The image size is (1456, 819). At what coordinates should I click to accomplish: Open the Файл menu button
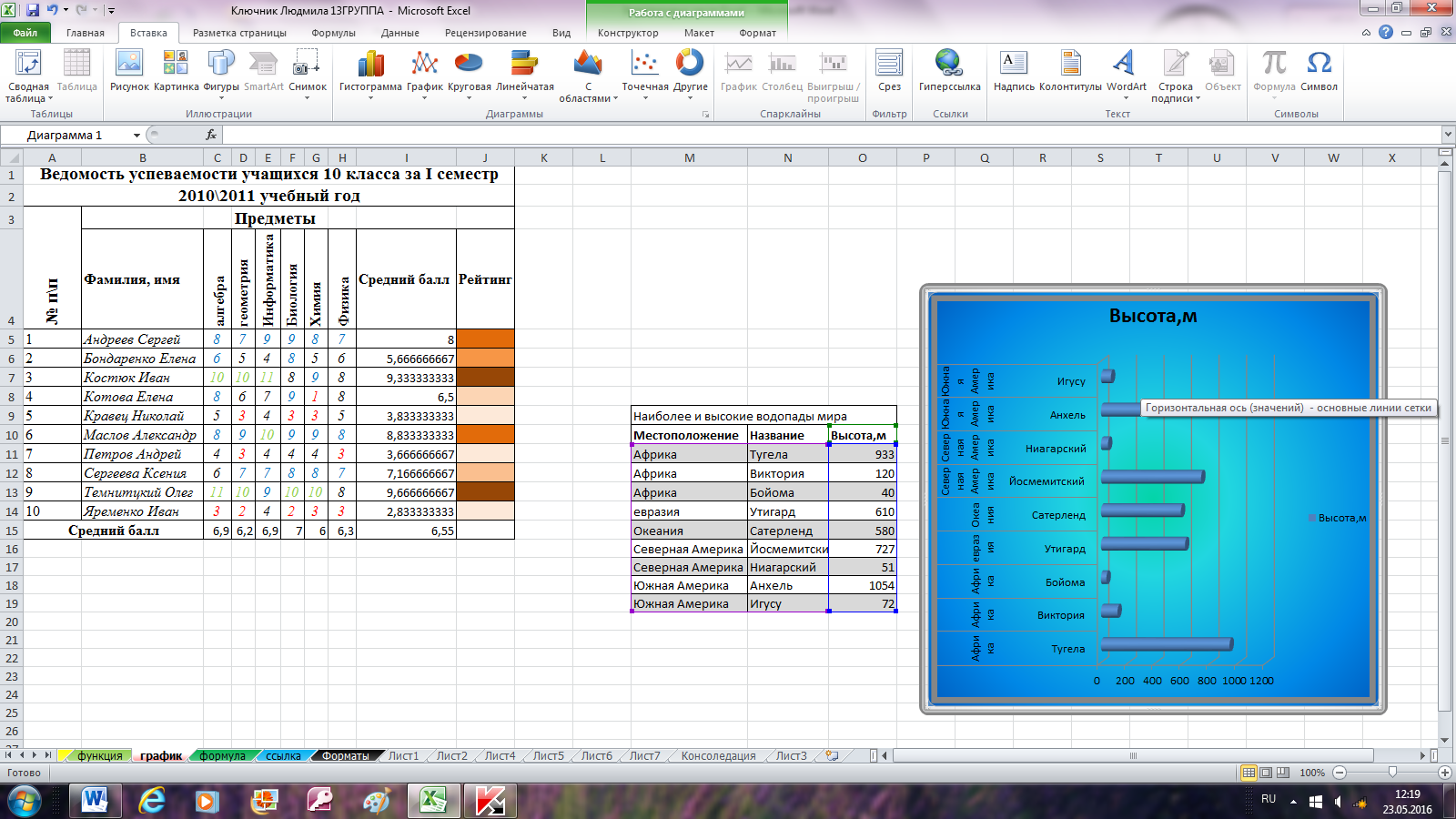[25, 33]
